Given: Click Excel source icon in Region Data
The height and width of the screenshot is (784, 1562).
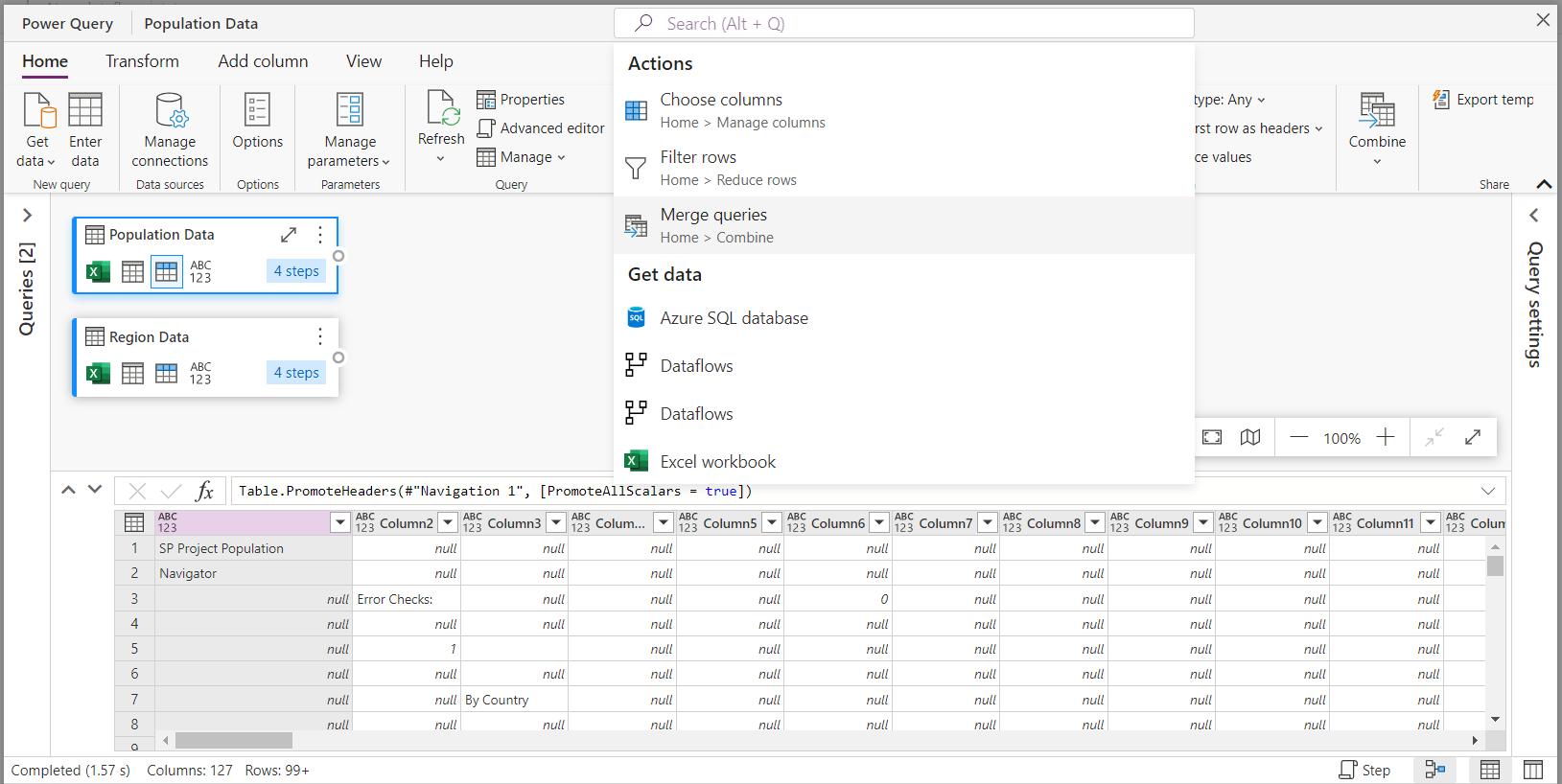Looking at the screenshot, I should (x=98, y=374).
